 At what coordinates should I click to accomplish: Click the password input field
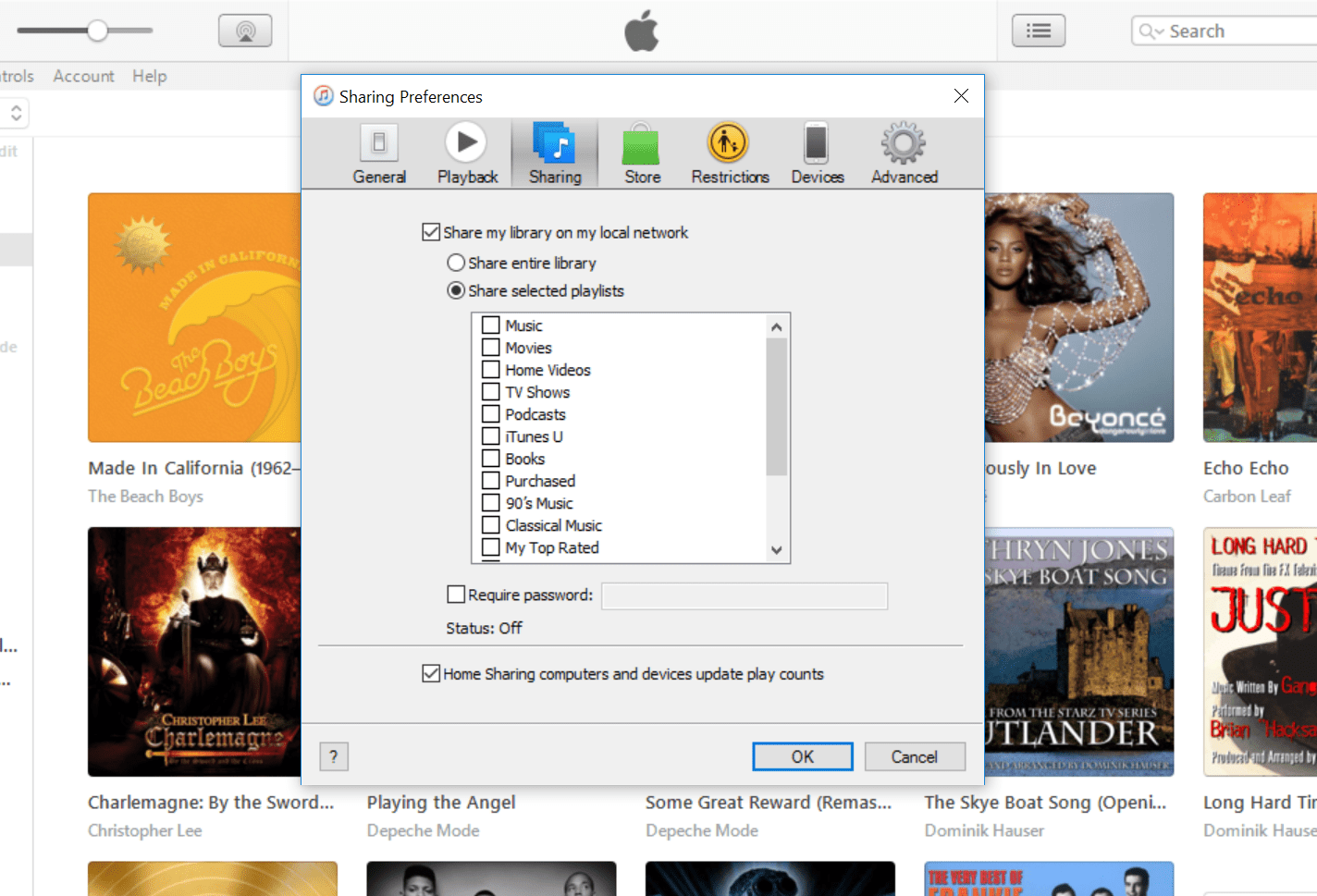pyautogui.click(x=745, y=595)
